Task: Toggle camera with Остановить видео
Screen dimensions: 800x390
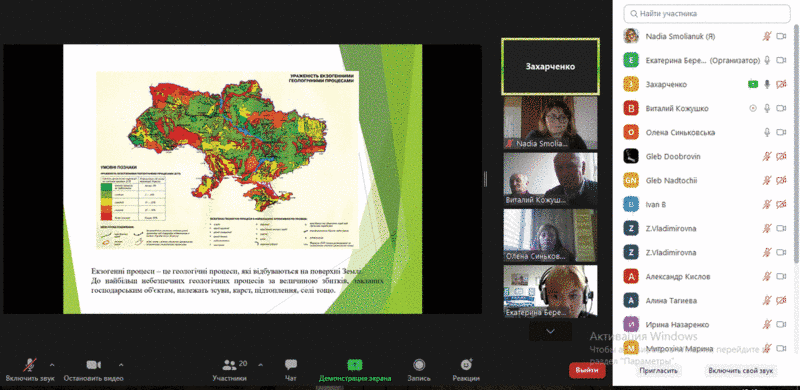Action: click(x=93, y=365)
